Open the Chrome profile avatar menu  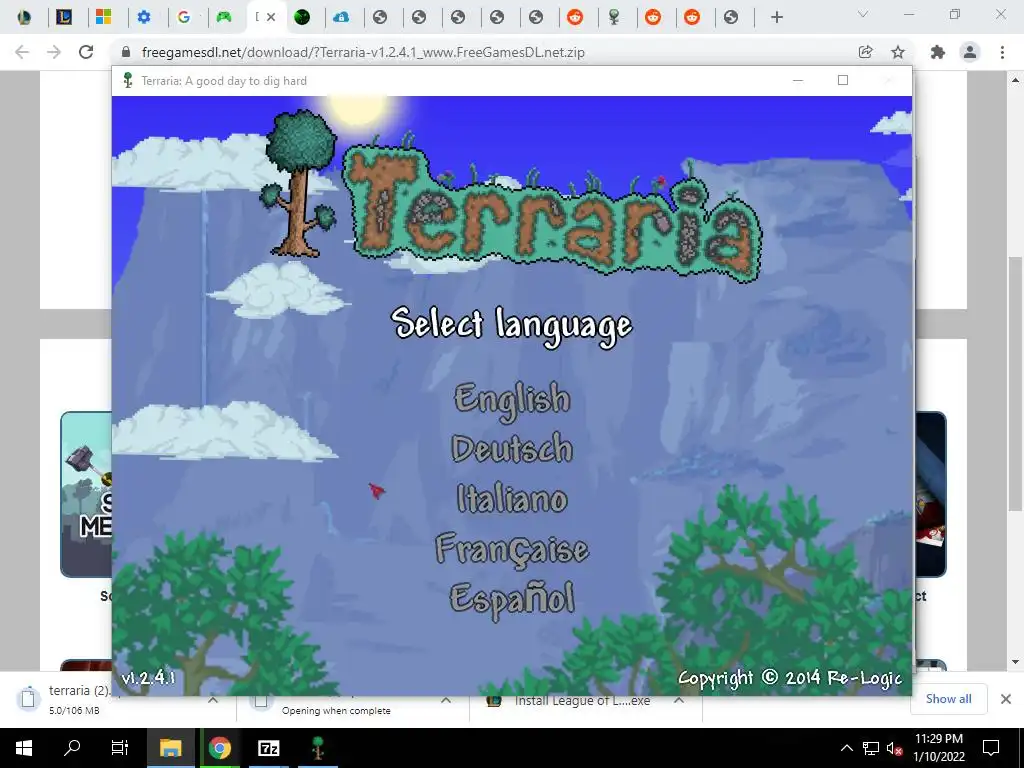(x=970, y=52)
